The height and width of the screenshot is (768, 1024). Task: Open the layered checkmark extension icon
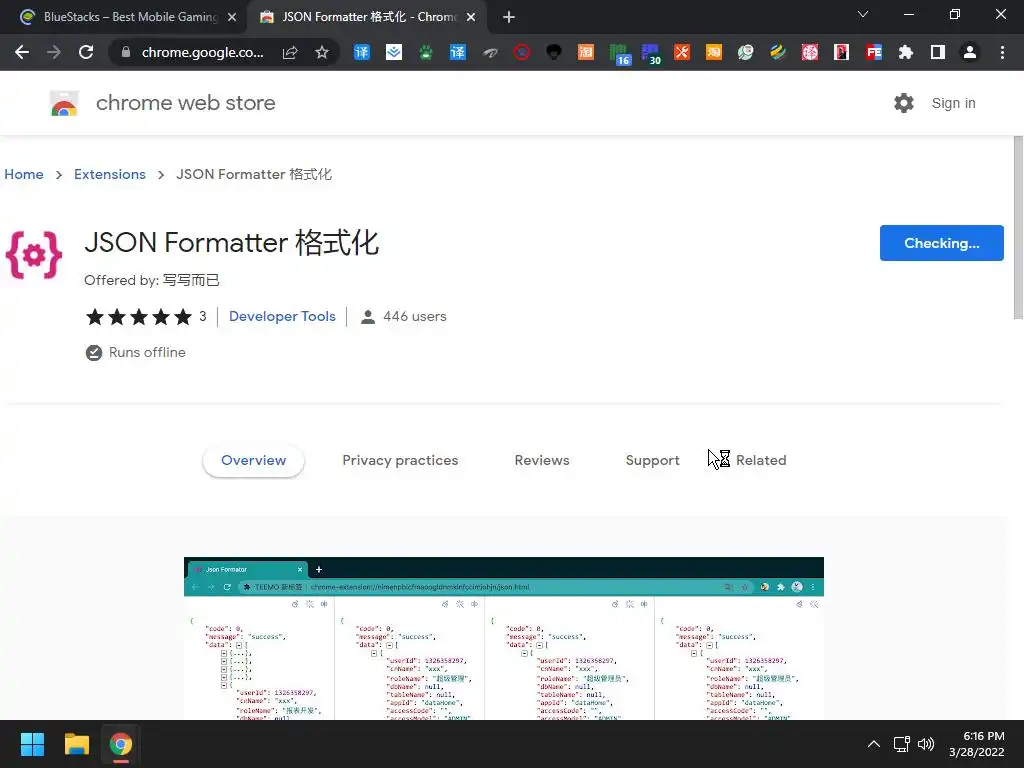pyautogui.click(x=394, y=52)
